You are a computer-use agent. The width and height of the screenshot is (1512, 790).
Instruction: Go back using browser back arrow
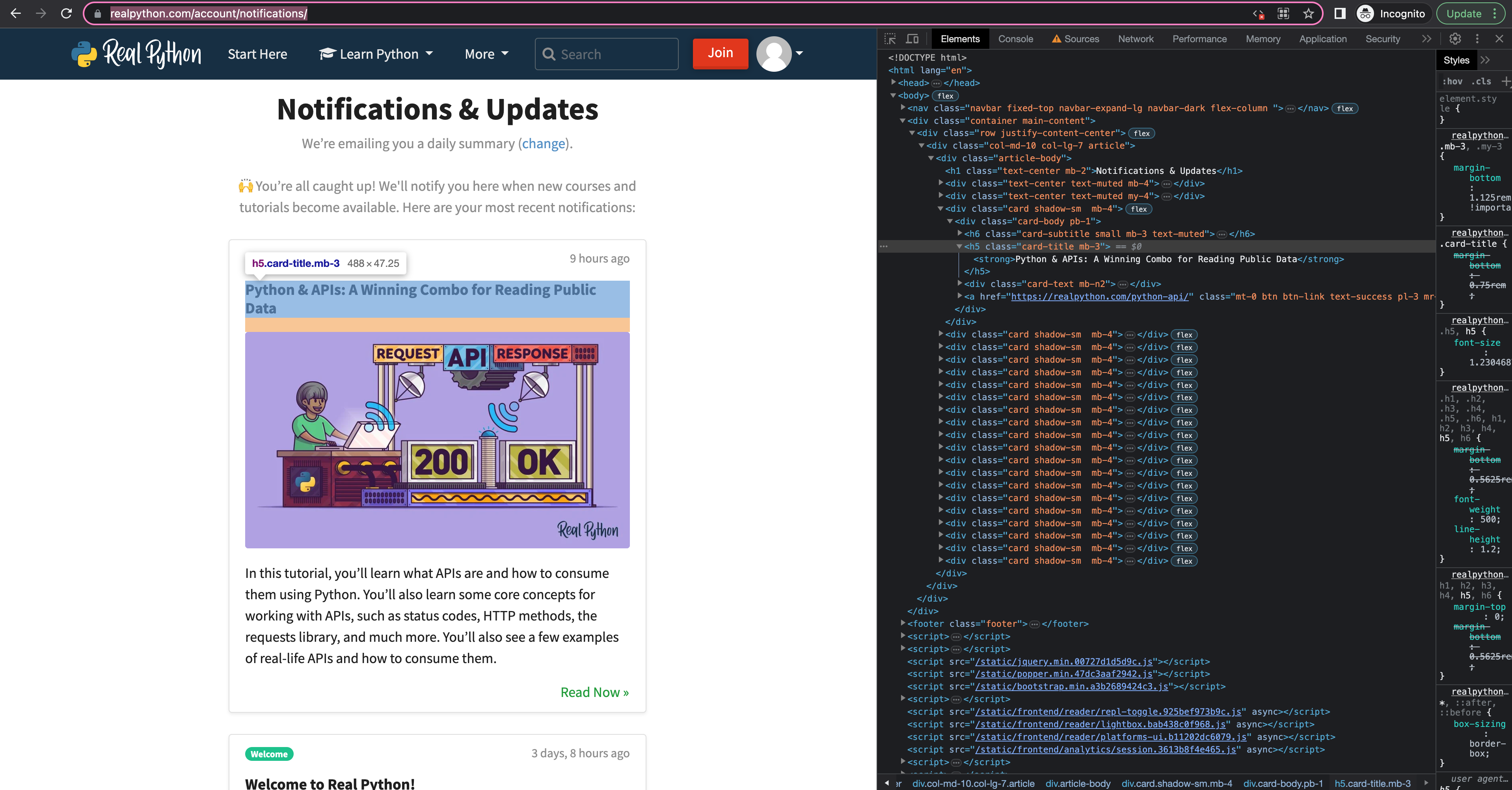coord(16,13)
